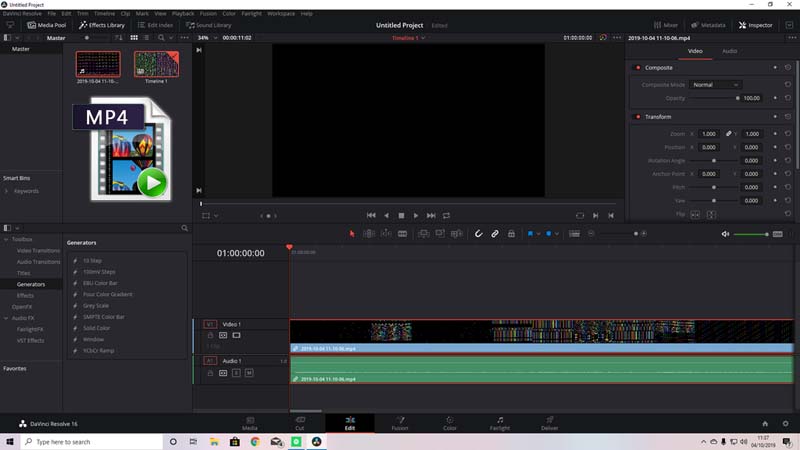Screen dimensions: 800x450
Task: Go to the Deliver page
Action: 549,423
